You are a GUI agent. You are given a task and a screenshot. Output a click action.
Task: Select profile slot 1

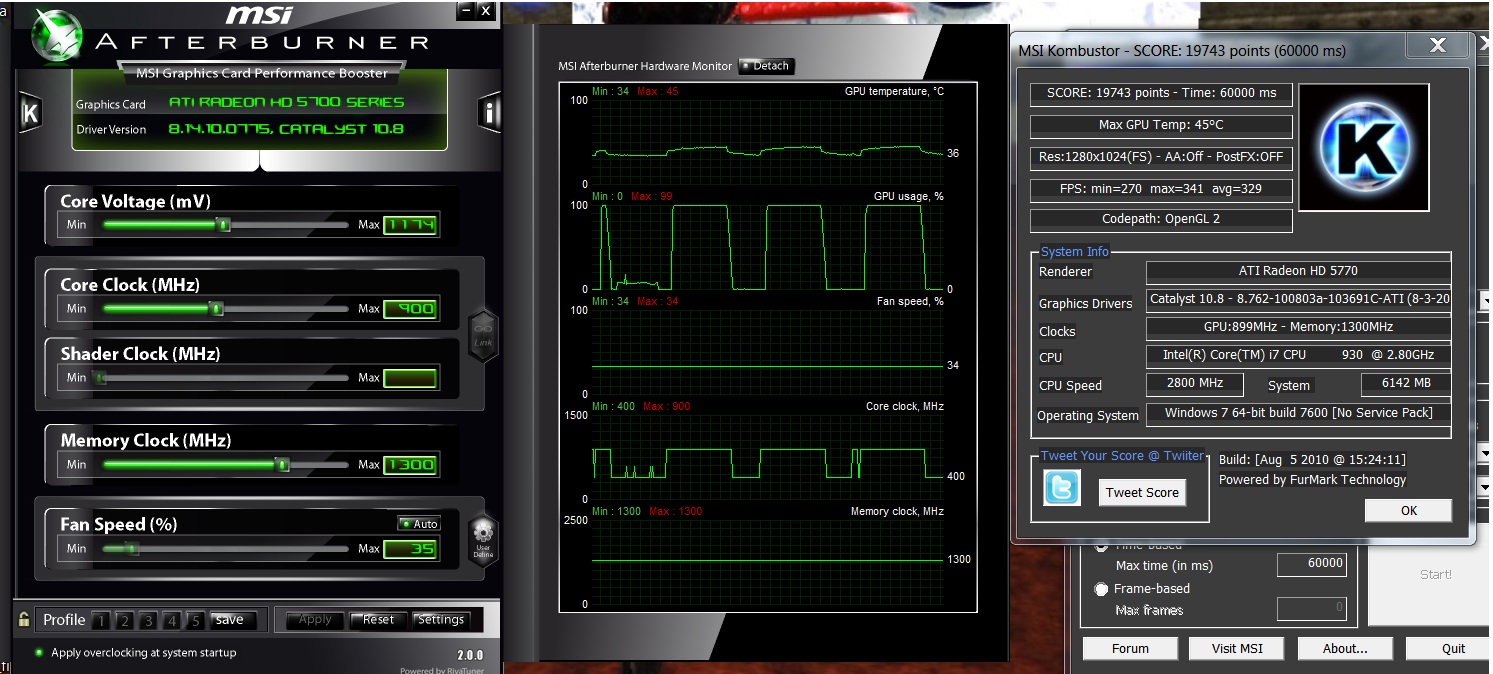(x=100, y=621)
